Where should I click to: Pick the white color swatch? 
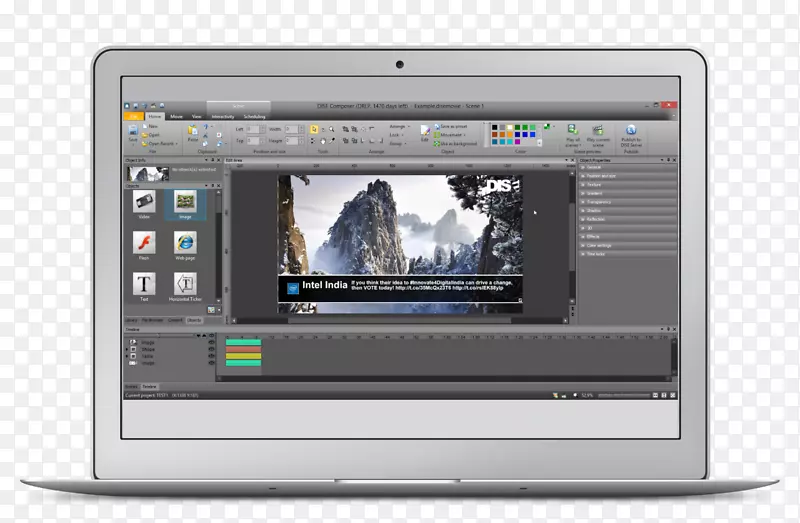point(509,128)
